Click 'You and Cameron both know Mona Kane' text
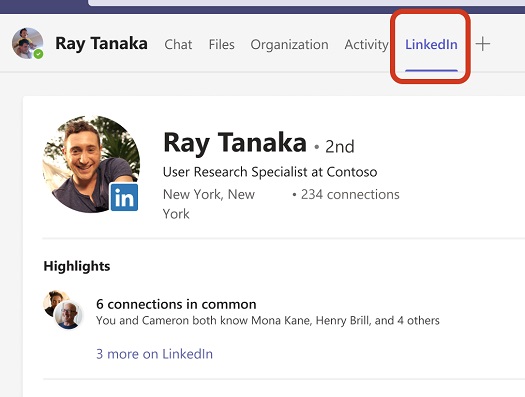525x397 pixels. (x=204, y=320)
